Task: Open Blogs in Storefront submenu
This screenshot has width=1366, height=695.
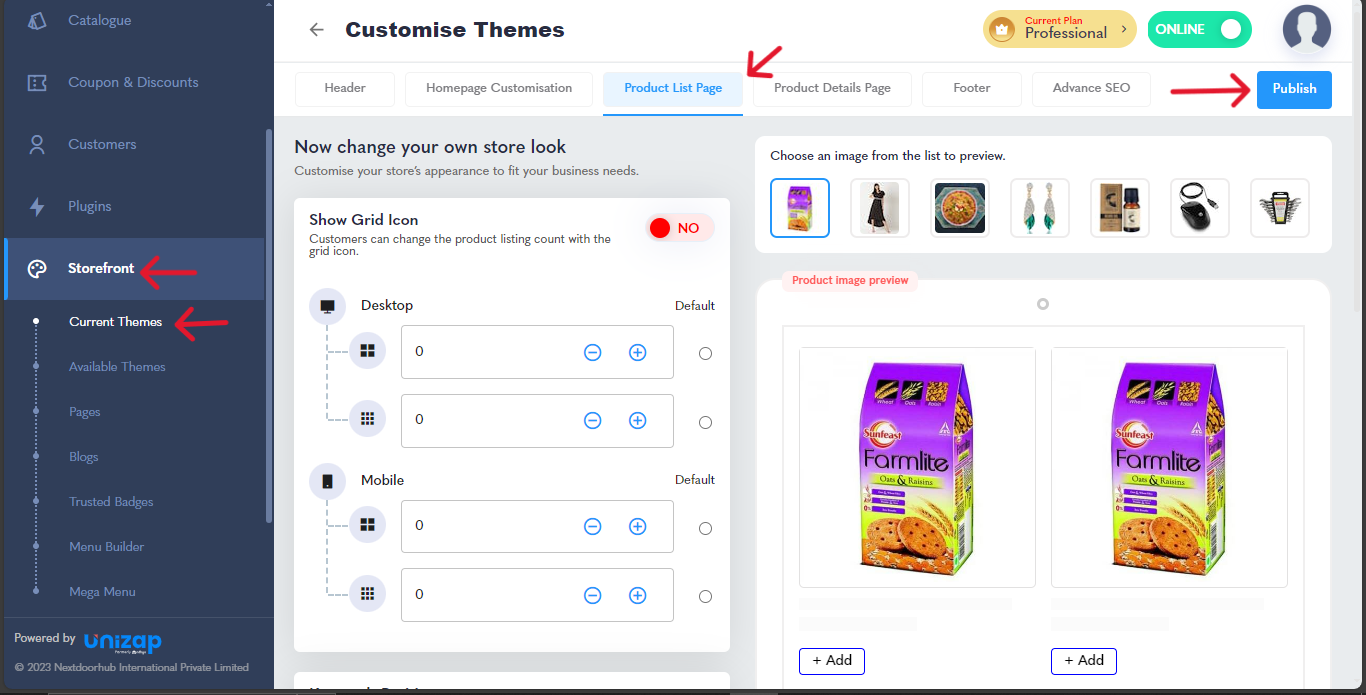Action: [x=84, y=457]
